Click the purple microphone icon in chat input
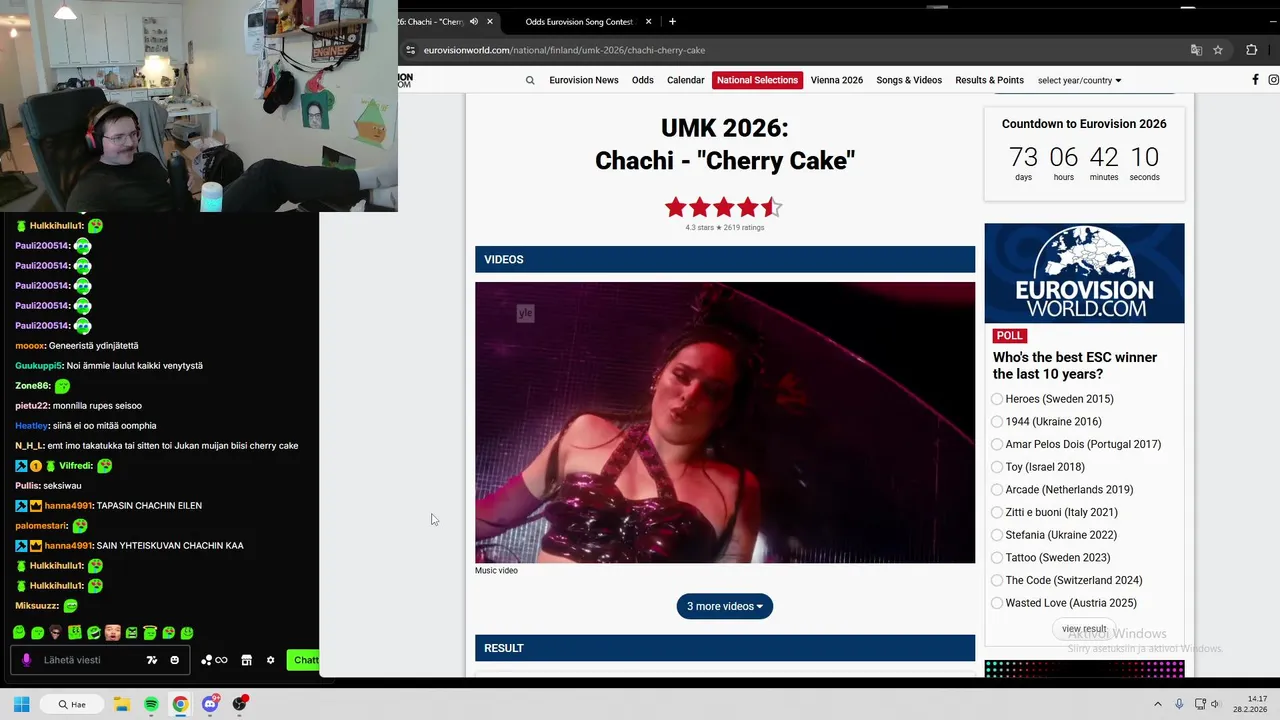This screenshot has height=720, width=1280. click(x=26, y=660)
